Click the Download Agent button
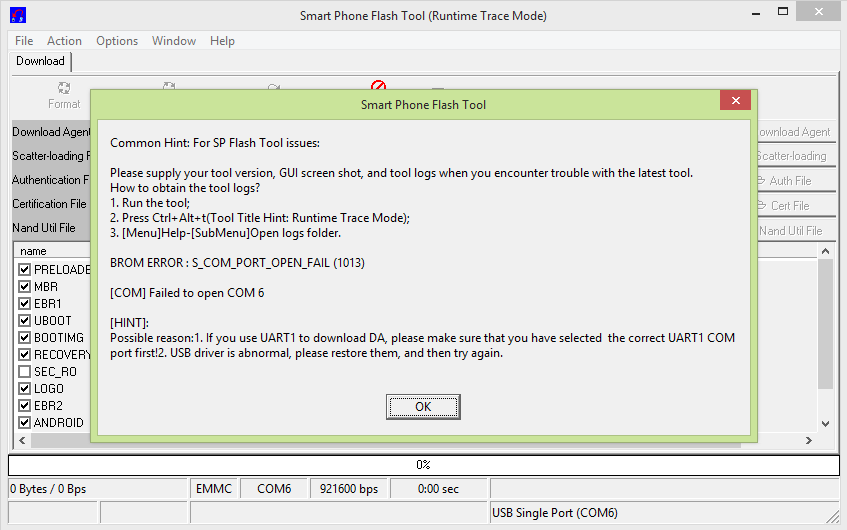 point(795,132)
